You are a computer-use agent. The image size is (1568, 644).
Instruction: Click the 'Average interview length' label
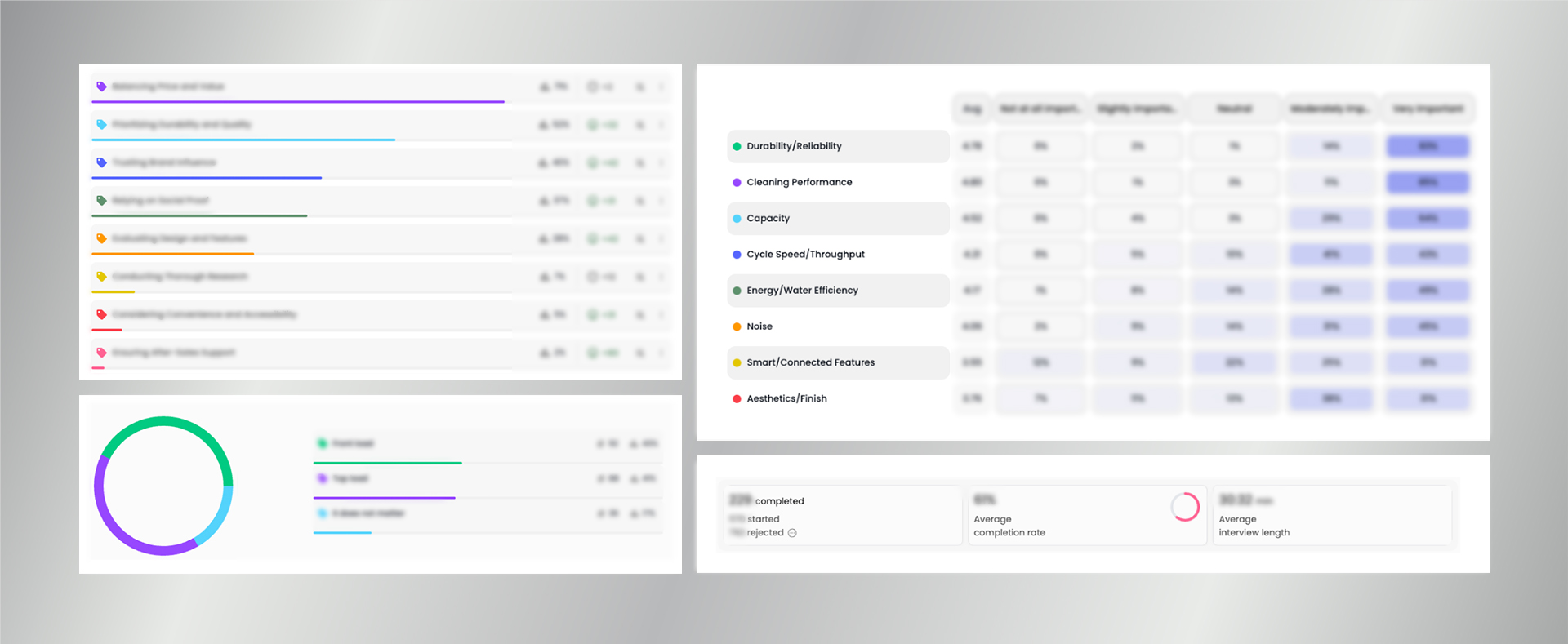(x=1254, y=526)
